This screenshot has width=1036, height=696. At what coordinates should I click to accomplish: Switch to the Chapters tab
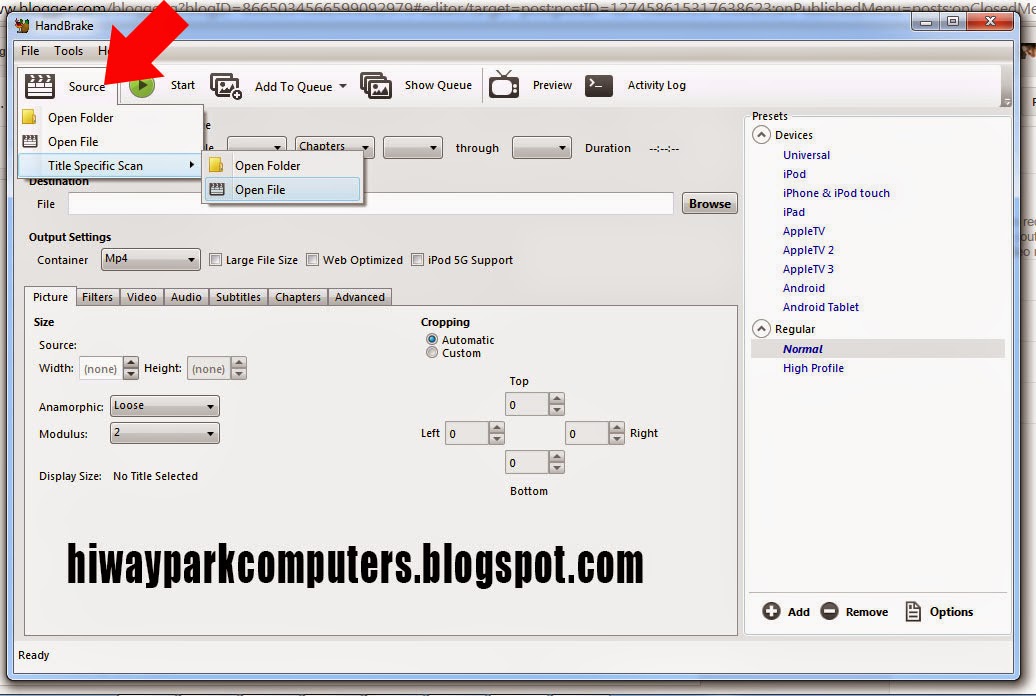coord(297,297)
